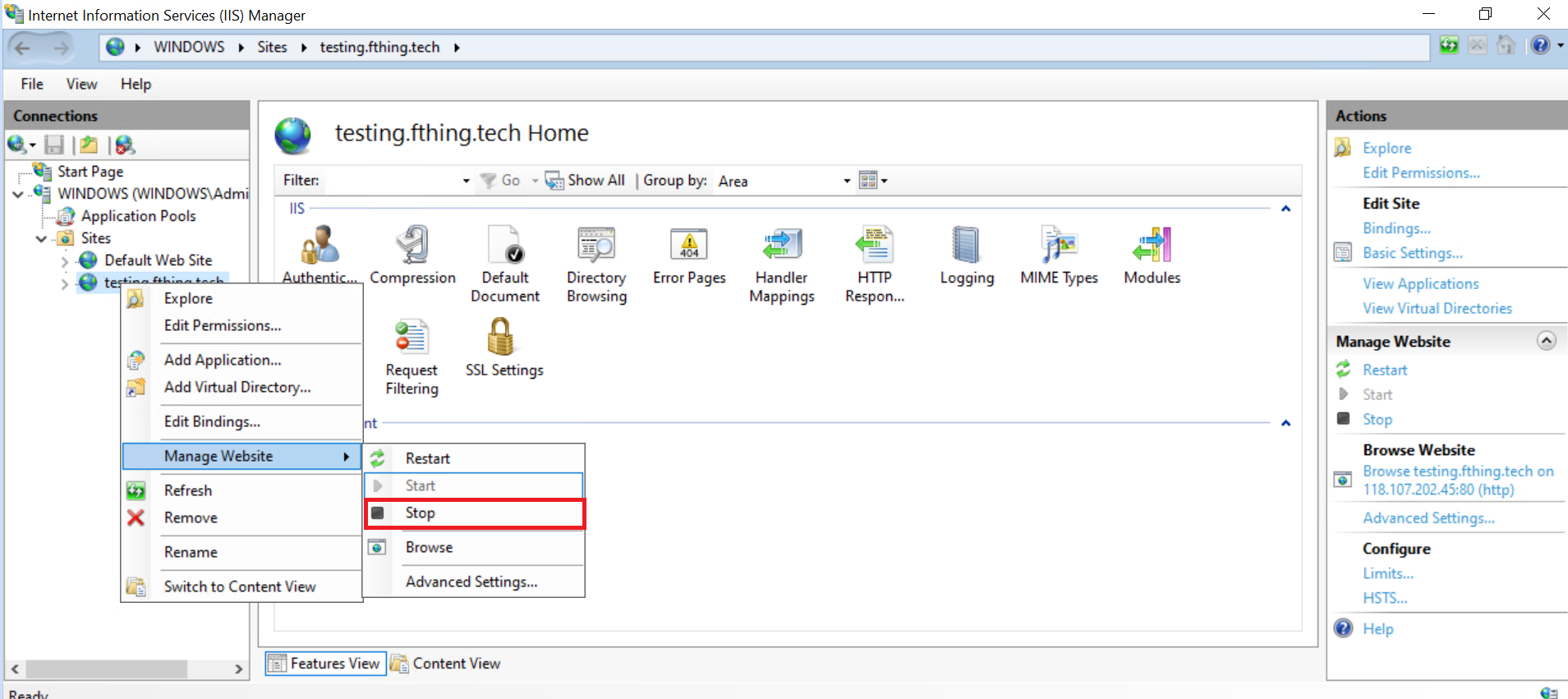Click the Sites breadcrumb in address bar
The width and height of the screenshot is (1568, 699).
click(272, 47)
